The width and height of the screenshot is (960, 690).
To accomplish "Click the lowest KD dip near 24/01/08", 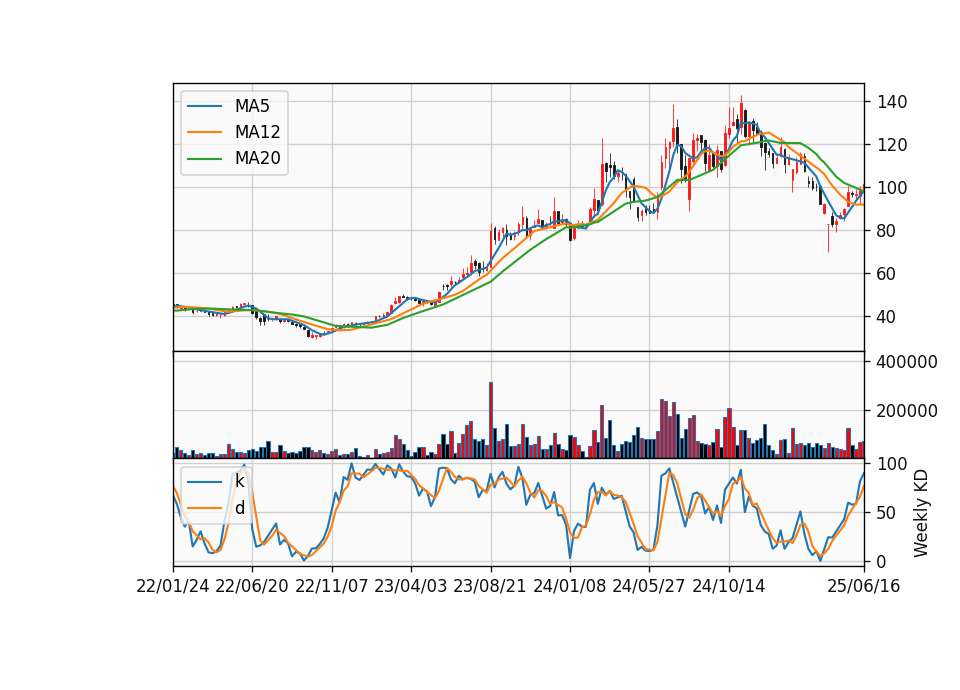I will pos(570,556).
